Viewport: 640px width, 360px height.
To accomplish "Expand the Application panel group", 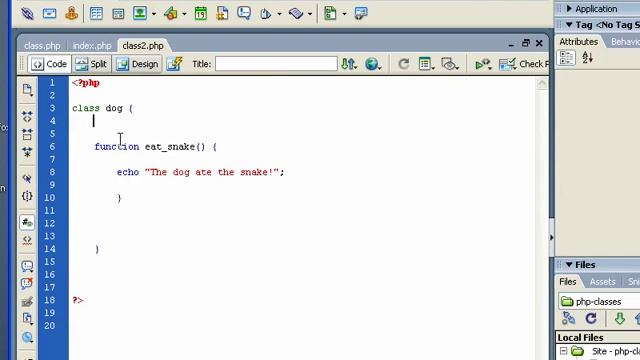I will click(569, 9).
